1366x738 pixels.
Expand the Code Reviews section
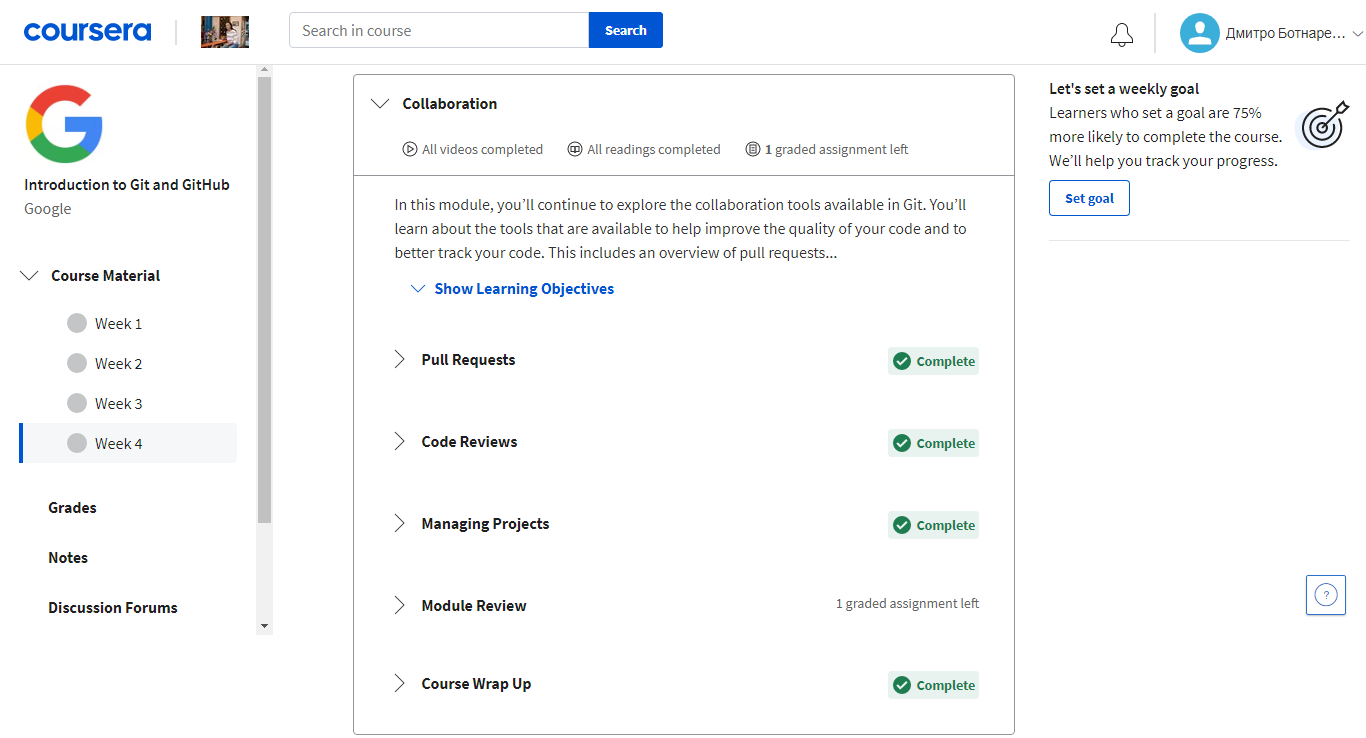(x=400, y=442)
